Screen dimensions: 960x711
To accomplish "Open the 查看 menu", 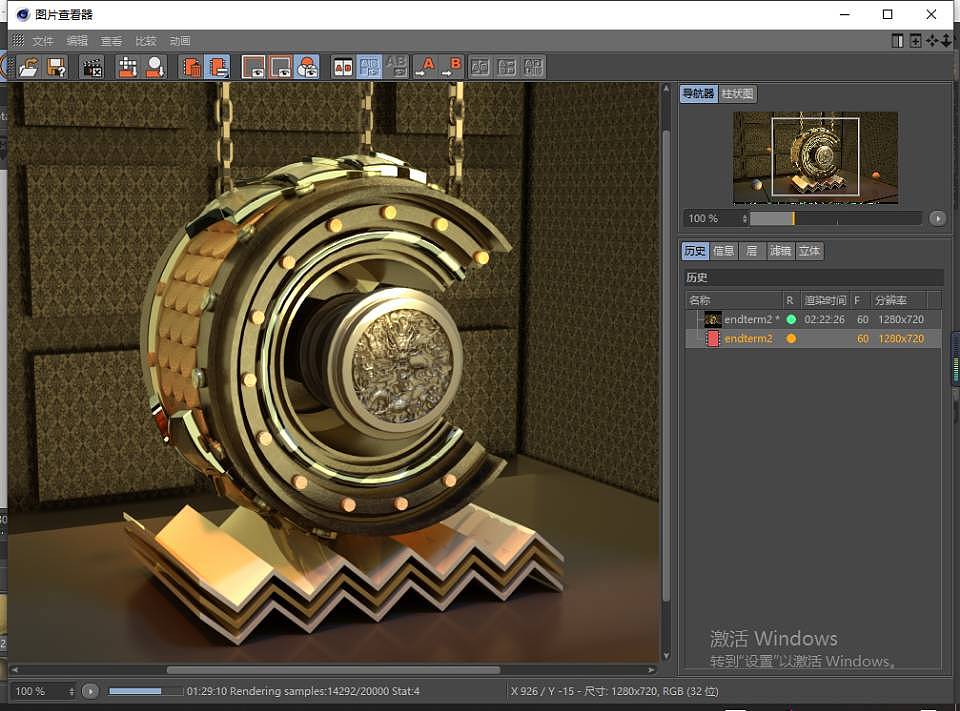I will click(111, 41).
